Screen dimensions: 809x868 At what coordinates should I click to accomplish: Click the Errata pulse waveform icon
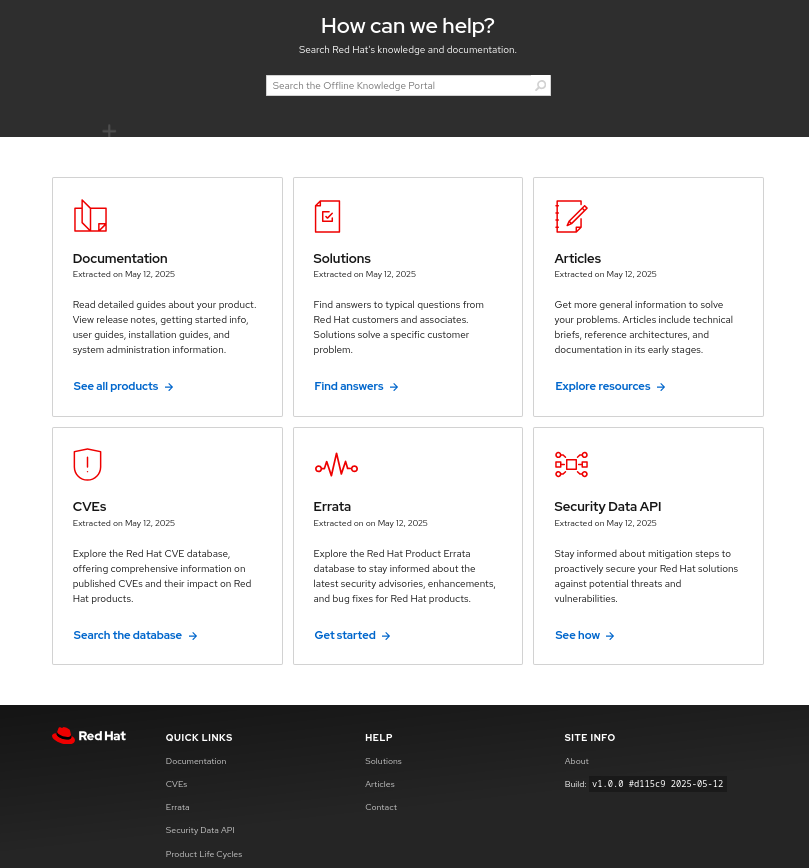pos(336,465)
